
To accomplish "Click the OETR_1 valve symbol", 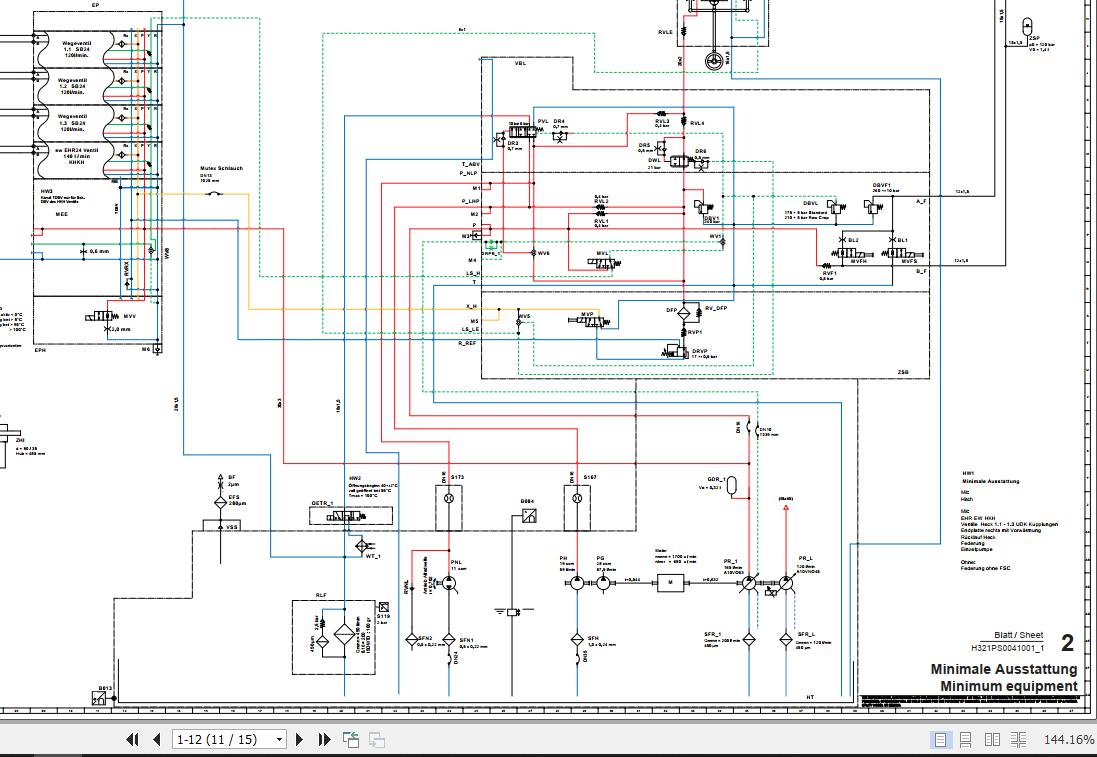I will [351, 516].
